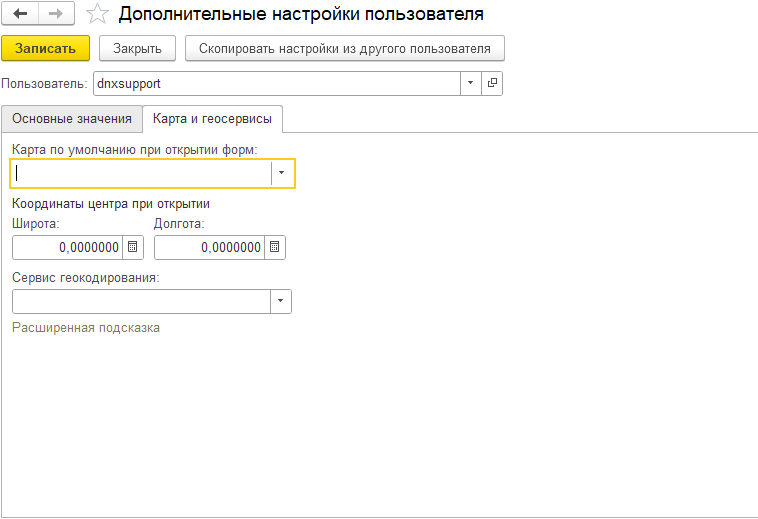Switch to the Основные значения tab
758x519 pixels.
point(72,119)
